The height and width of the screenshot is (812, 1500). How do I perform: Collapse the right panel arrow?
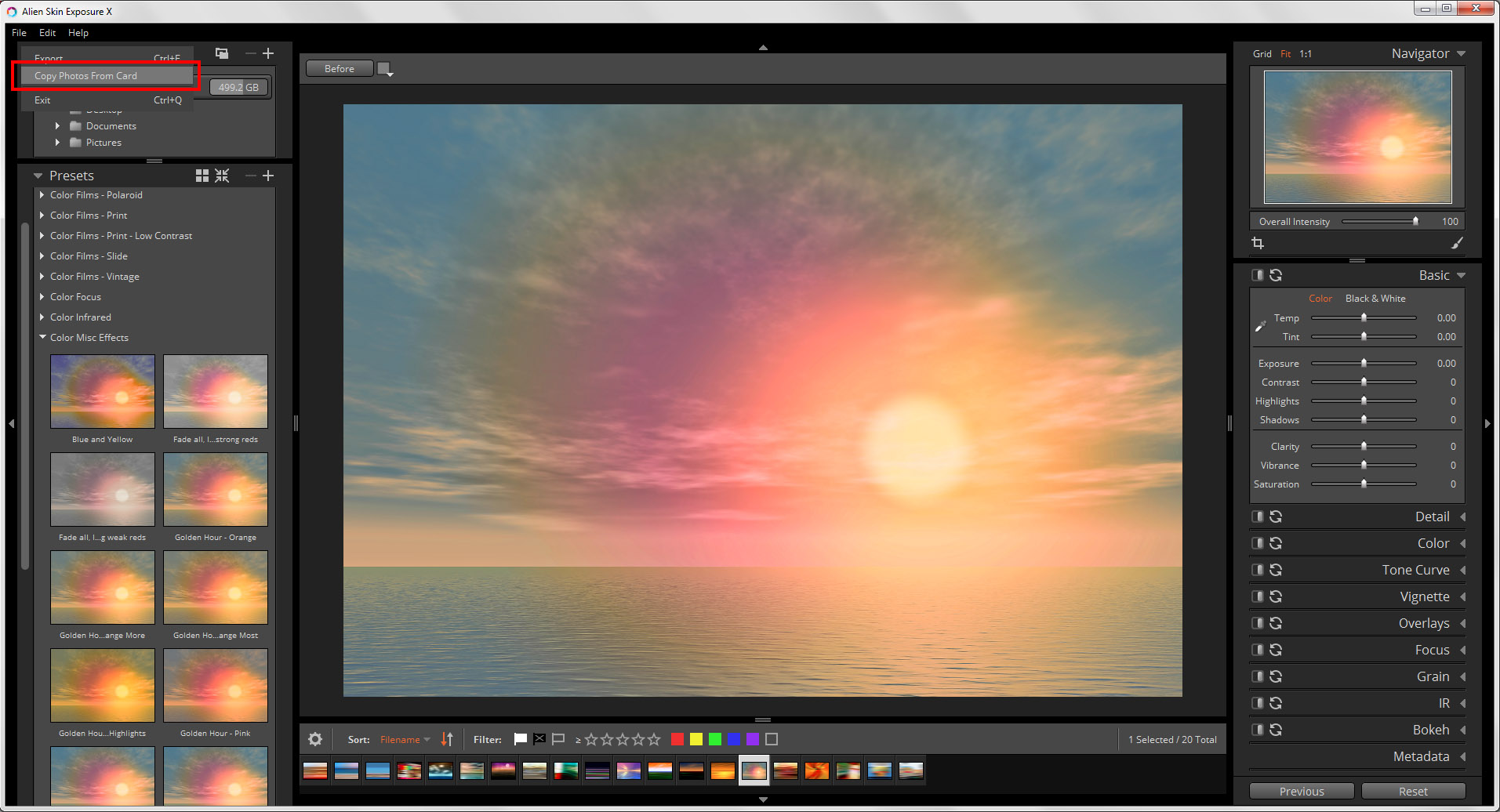point(1487,423)
